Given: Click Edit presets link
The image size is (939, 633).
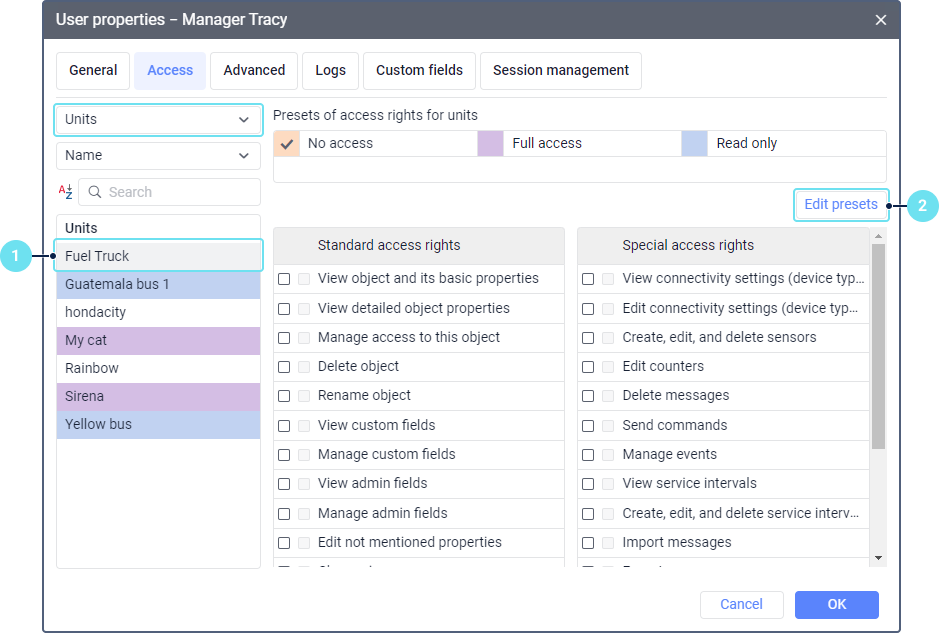Looking at the screenshot, I should coord(840,204).
